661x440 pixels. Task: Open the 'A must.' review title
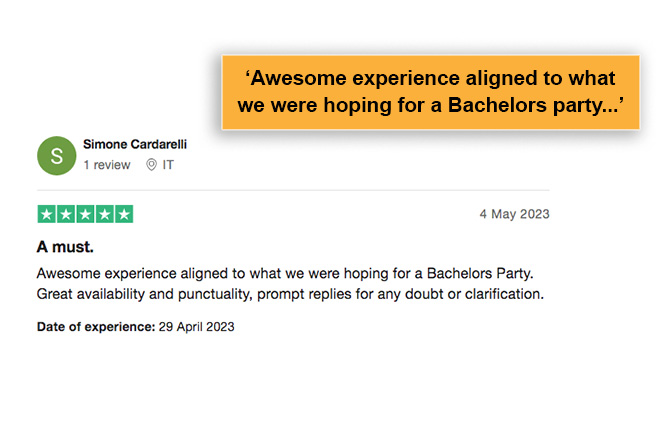pos(65,247)
